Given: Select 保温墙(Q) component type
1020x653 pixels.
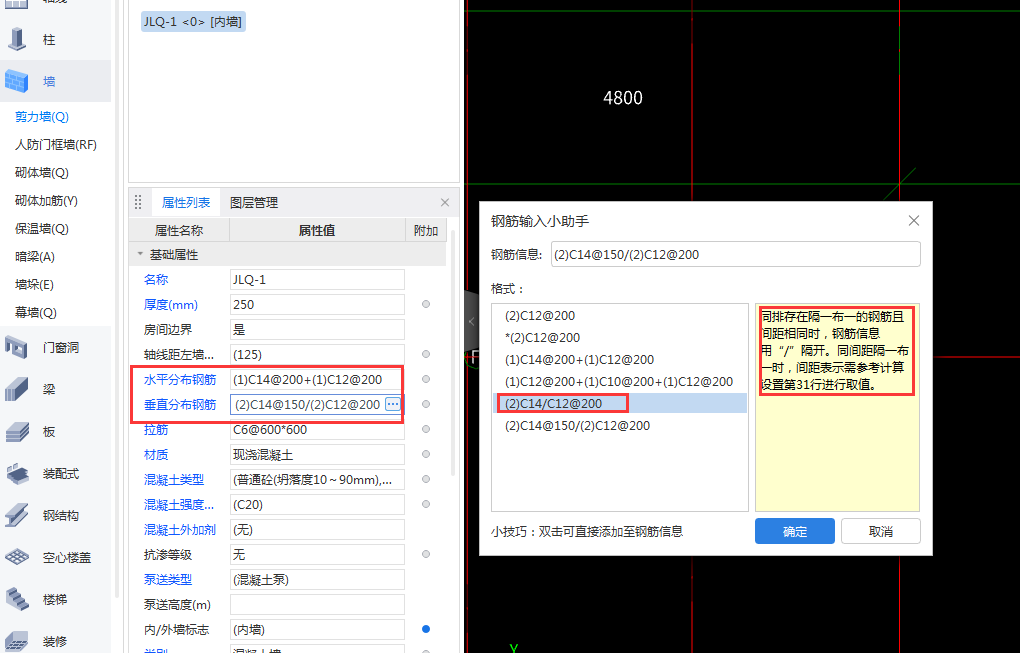Looking at the screenshot, I should click(42, 228).
